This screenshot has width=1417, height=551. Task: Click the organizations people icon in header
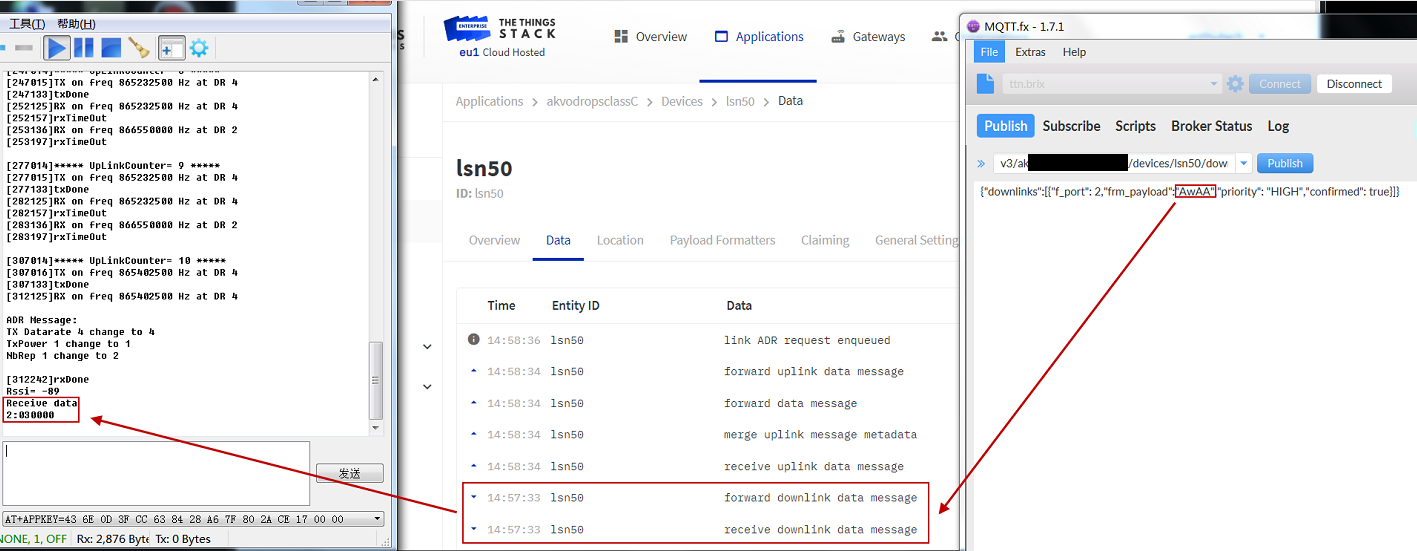tap(939, 37)
